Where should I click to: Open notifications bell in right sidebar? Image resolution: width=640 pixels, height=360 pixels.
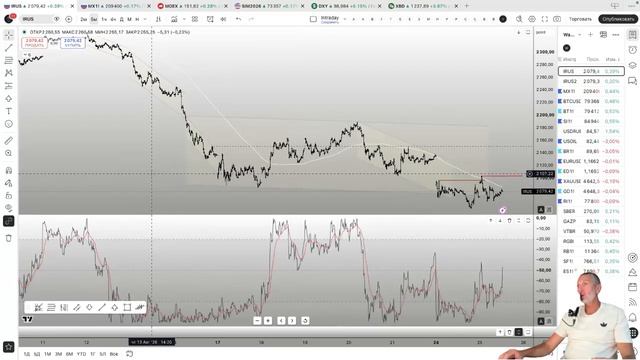tap(632, 317)
